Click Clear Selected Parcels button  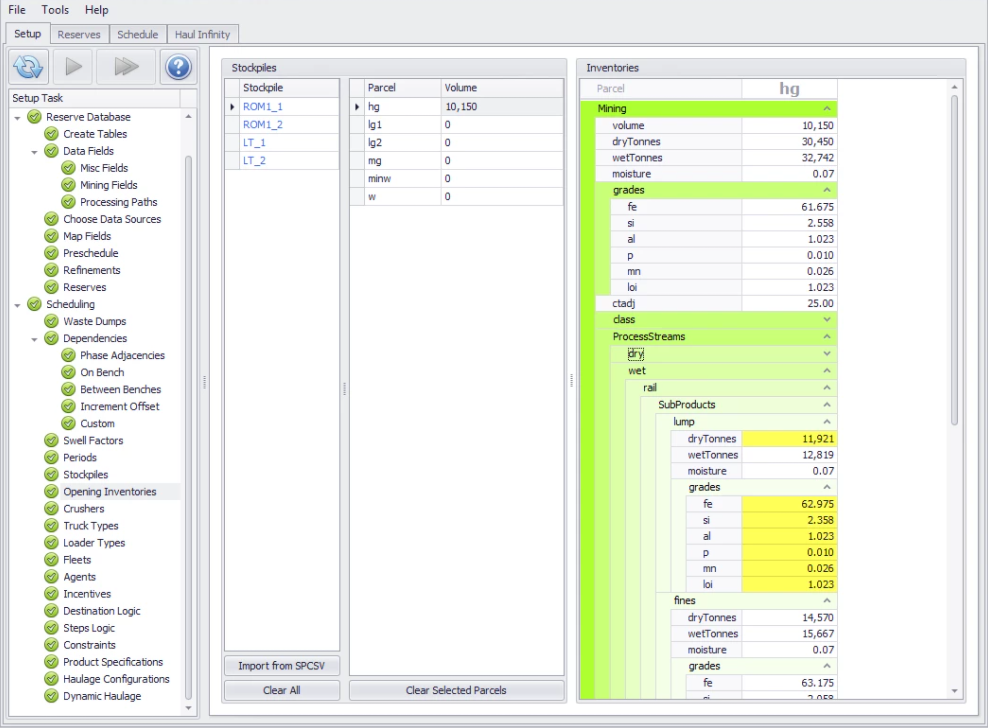click(x=456, y=690)
